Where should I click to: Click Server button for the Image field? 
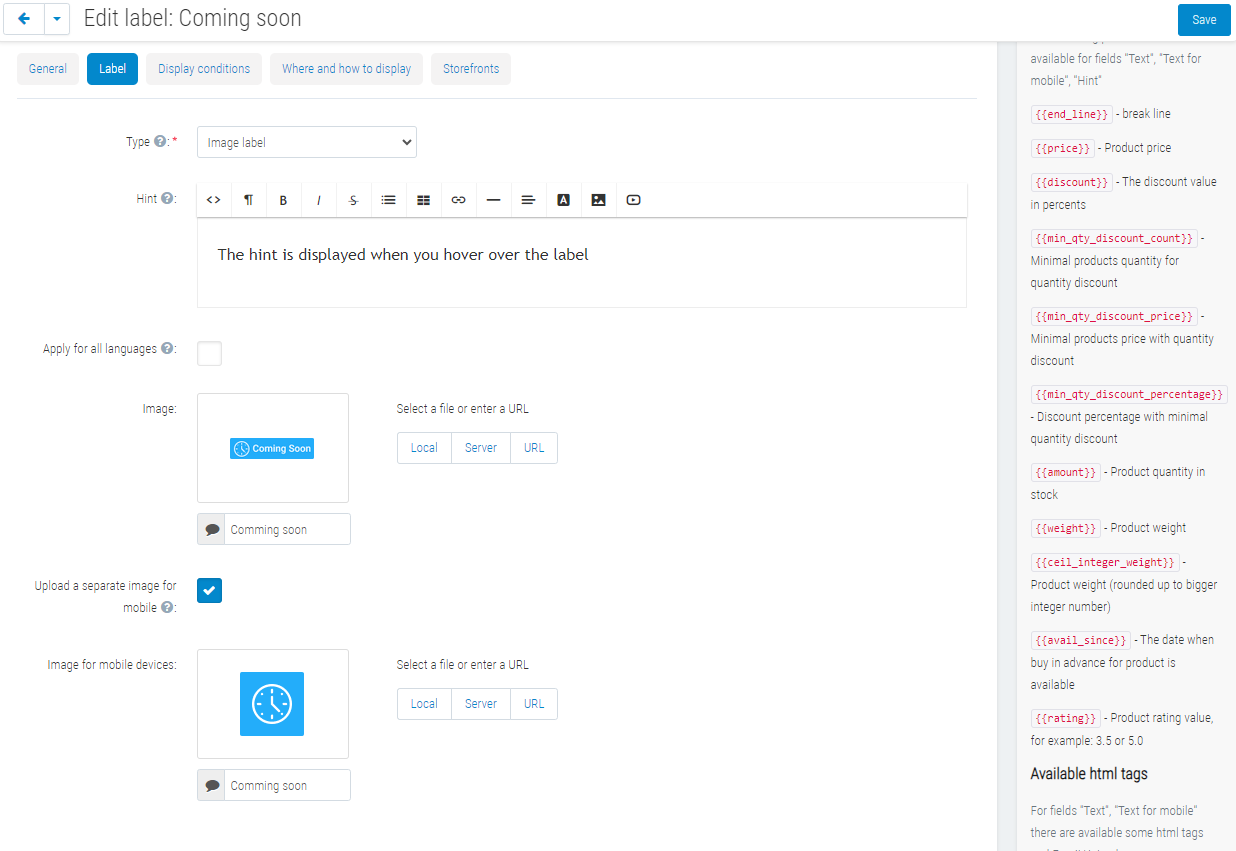point(481,448)
